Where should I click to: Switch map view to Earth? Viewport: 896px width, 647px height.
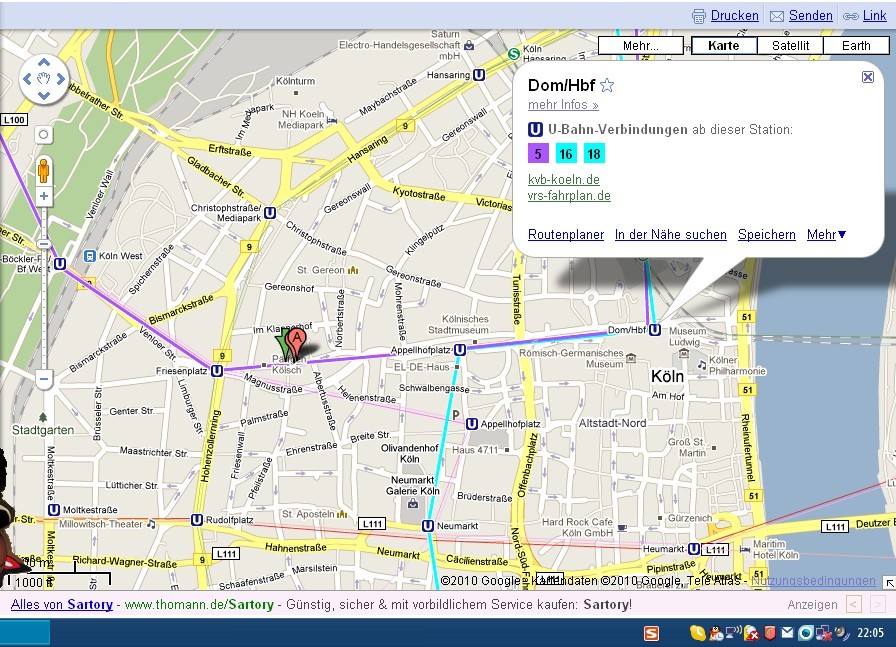856,45
